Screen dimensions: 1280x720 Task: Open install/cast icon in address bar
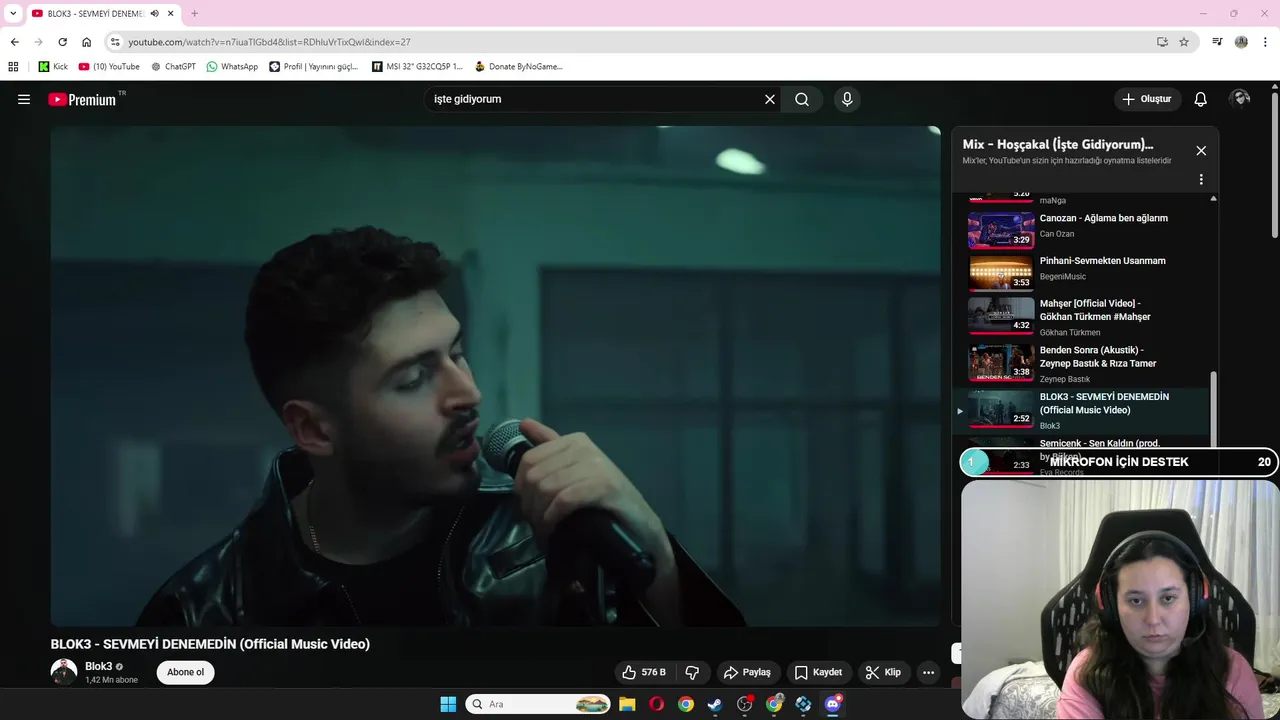(x=1162, y=42)
